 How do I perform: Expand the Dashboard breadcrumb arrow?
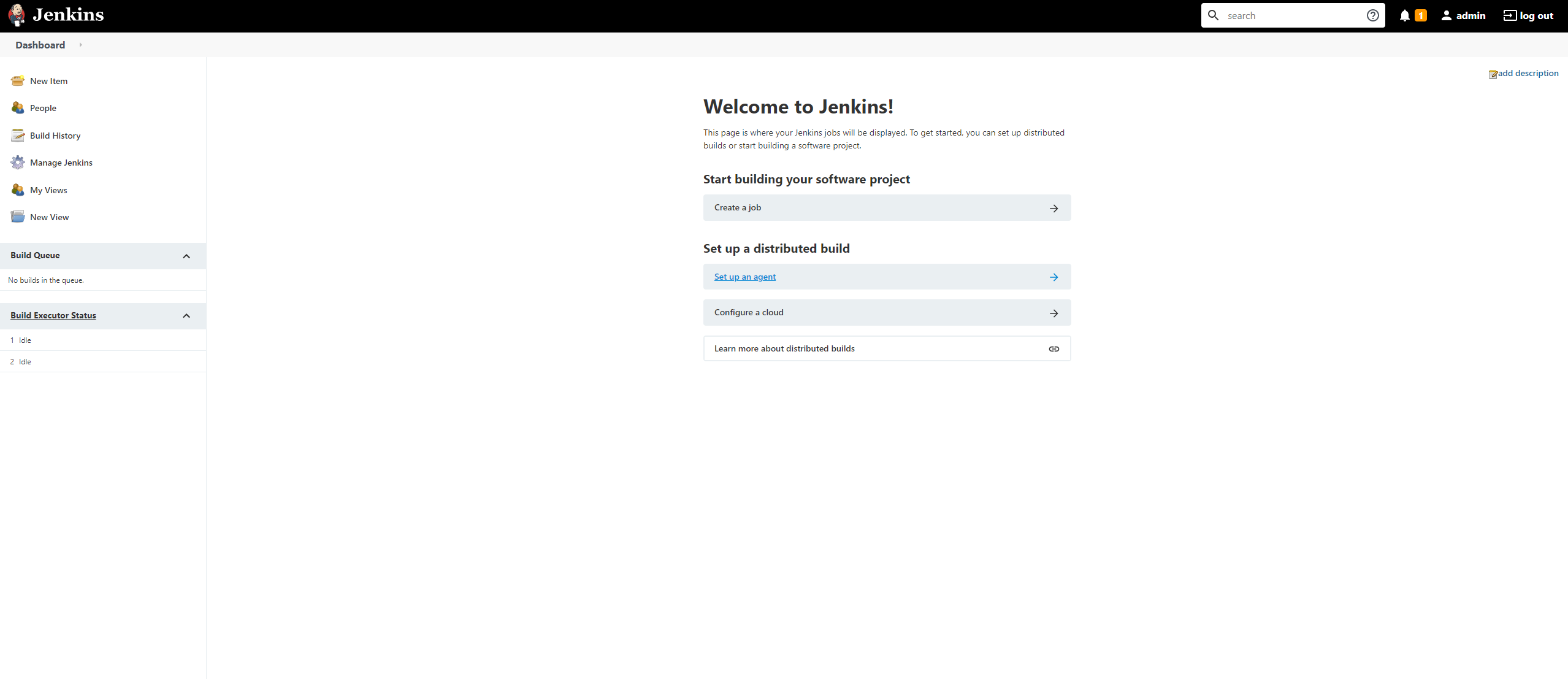(80, 45)
